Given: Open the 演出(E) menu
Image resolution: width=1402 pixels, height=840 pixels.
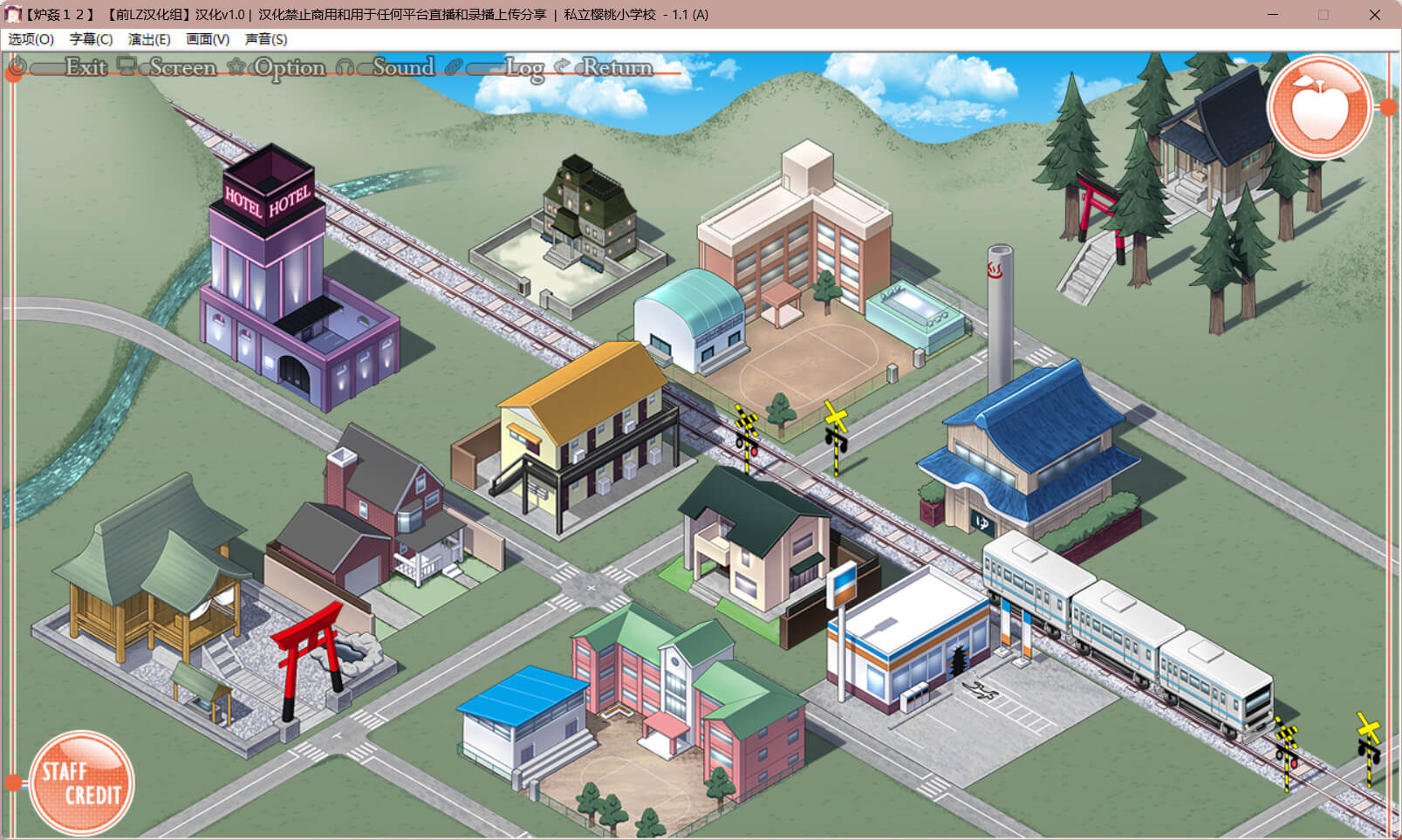Looking at the screenshot, I should coord(149,39).
